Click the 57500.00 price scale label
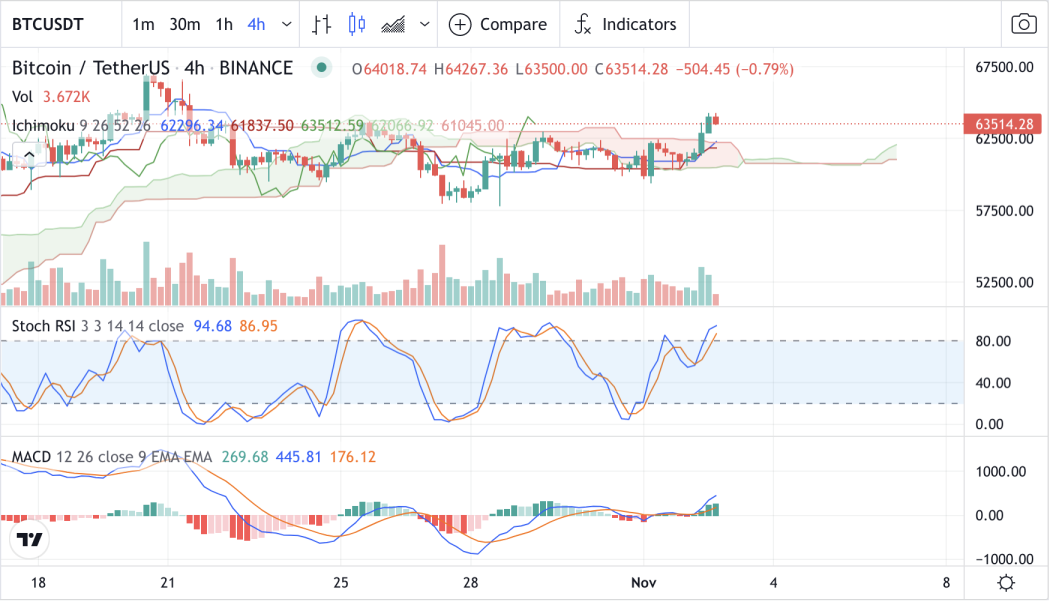Image resolution: width=1050 pixels, height=605 pixels. pos(1004,211)
